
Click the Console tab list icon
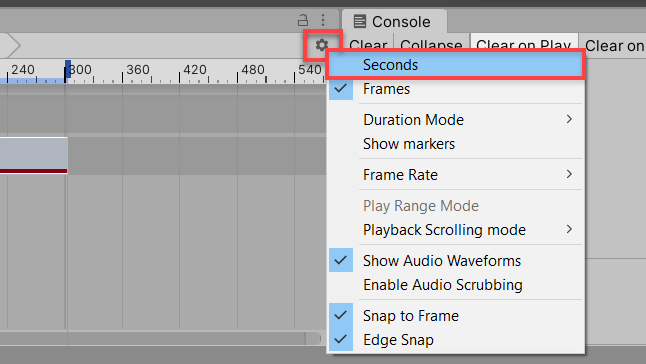(x=359, y=21)
